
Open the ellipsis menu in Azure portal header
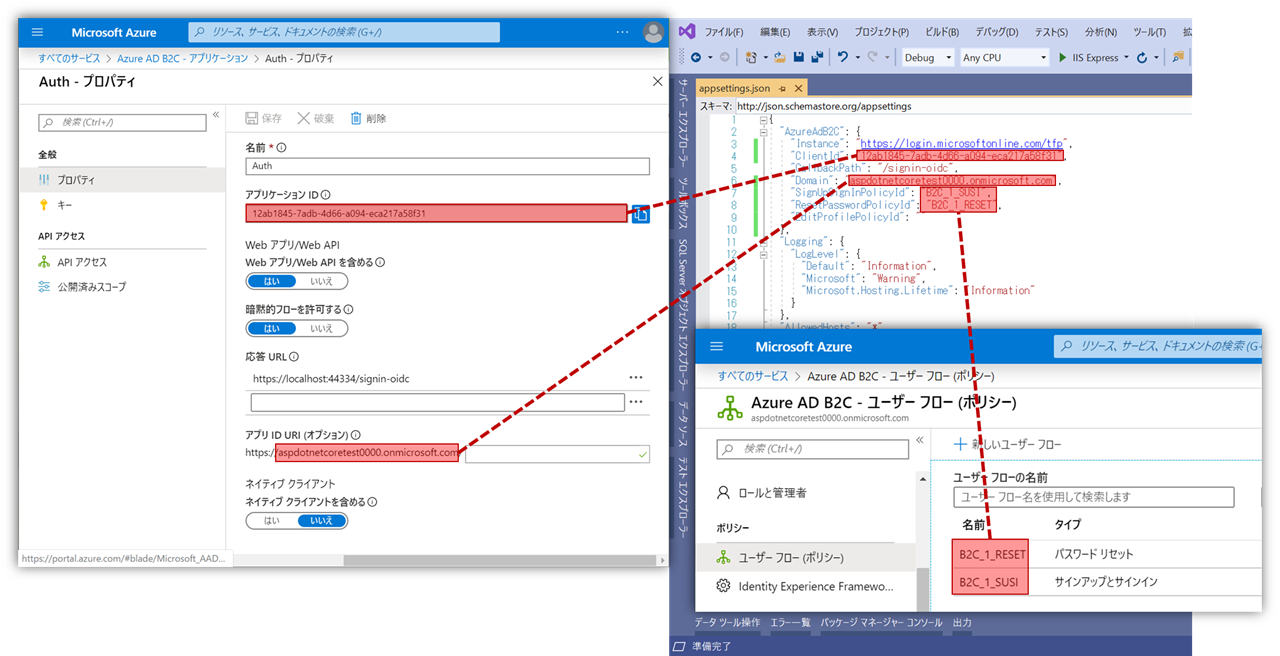click(623, 33)
